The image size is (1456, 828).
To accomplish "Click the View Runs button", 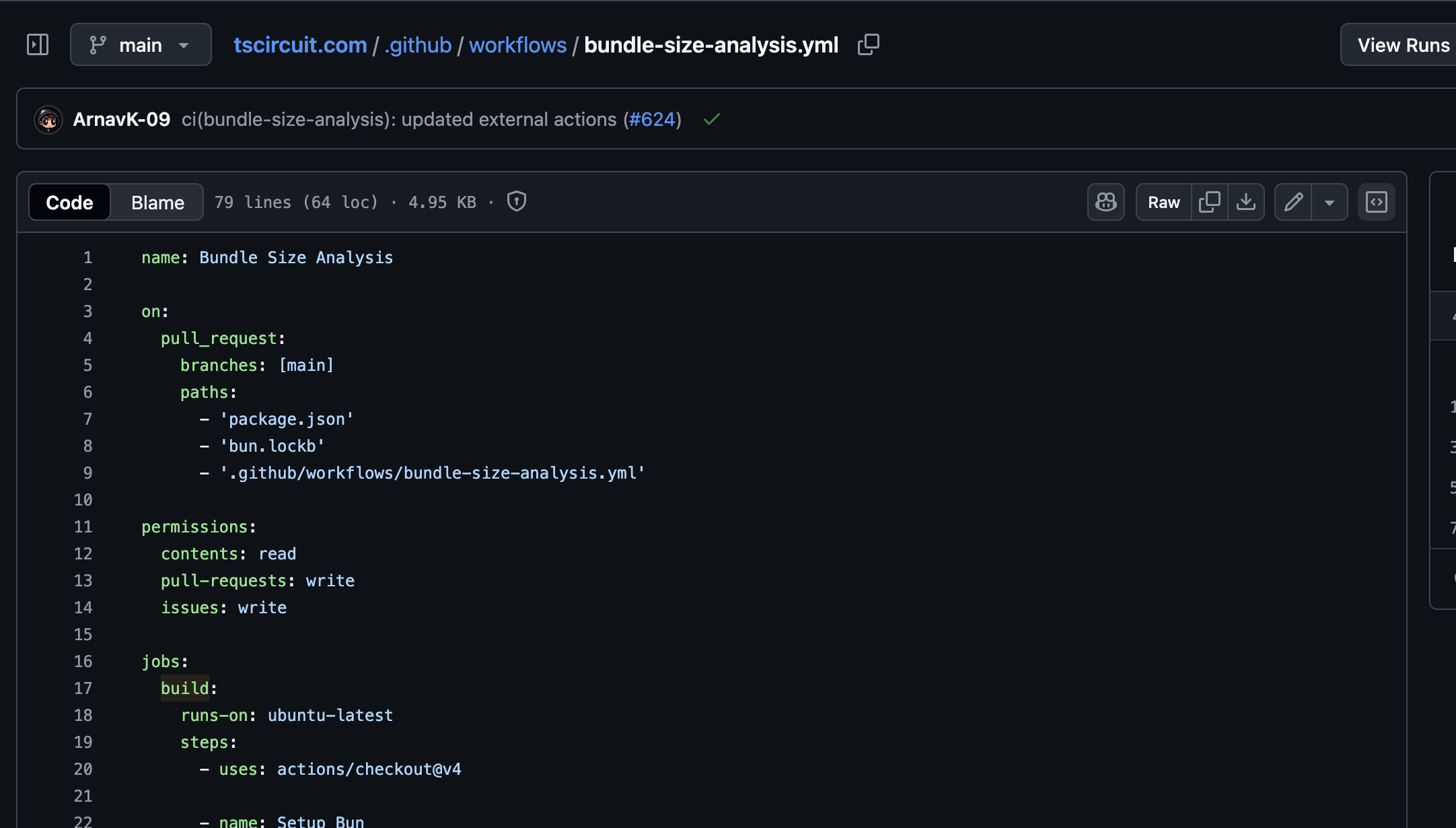I will 1403,45.
